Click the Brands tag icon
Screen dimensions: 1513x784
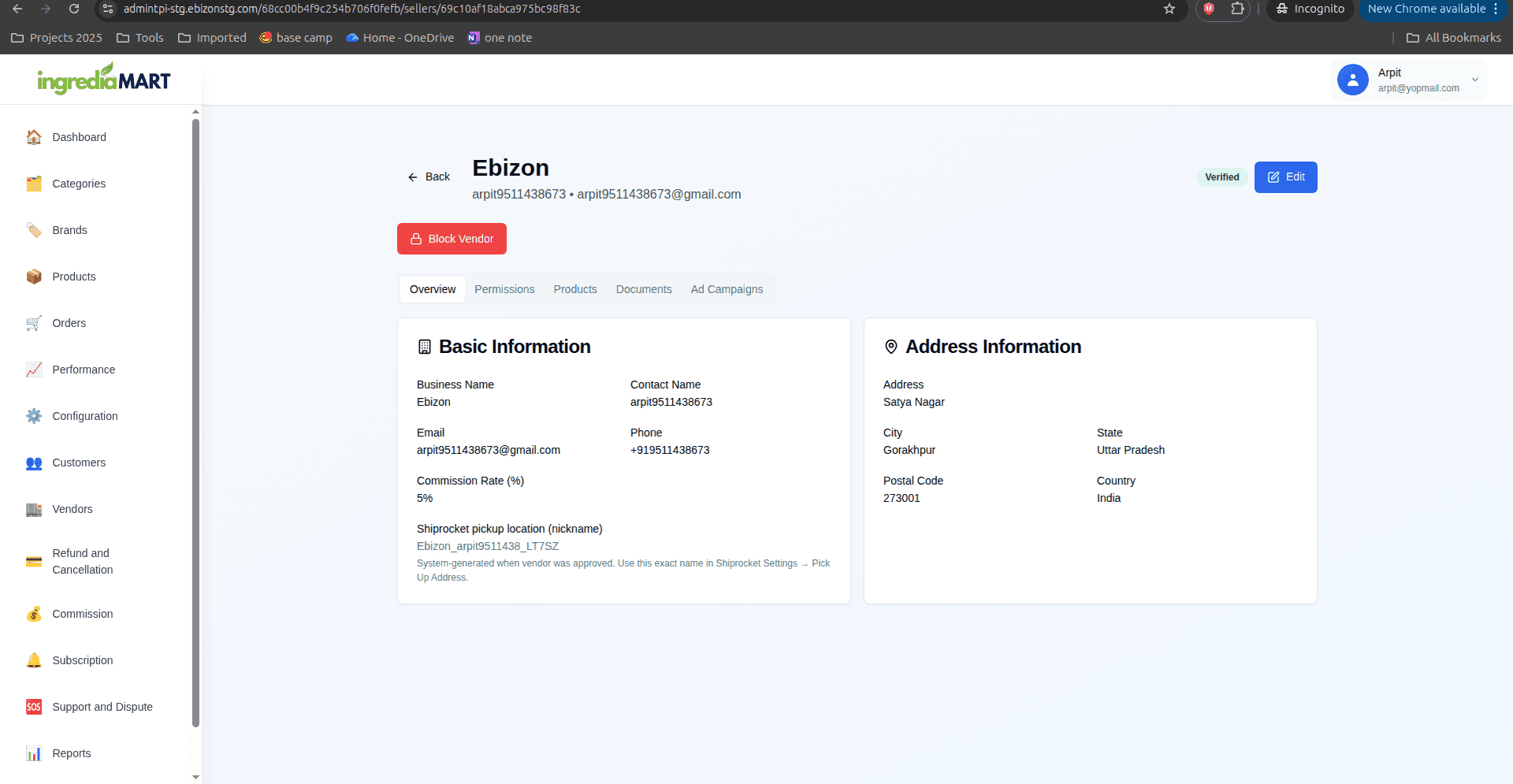[x=34, y=230]
